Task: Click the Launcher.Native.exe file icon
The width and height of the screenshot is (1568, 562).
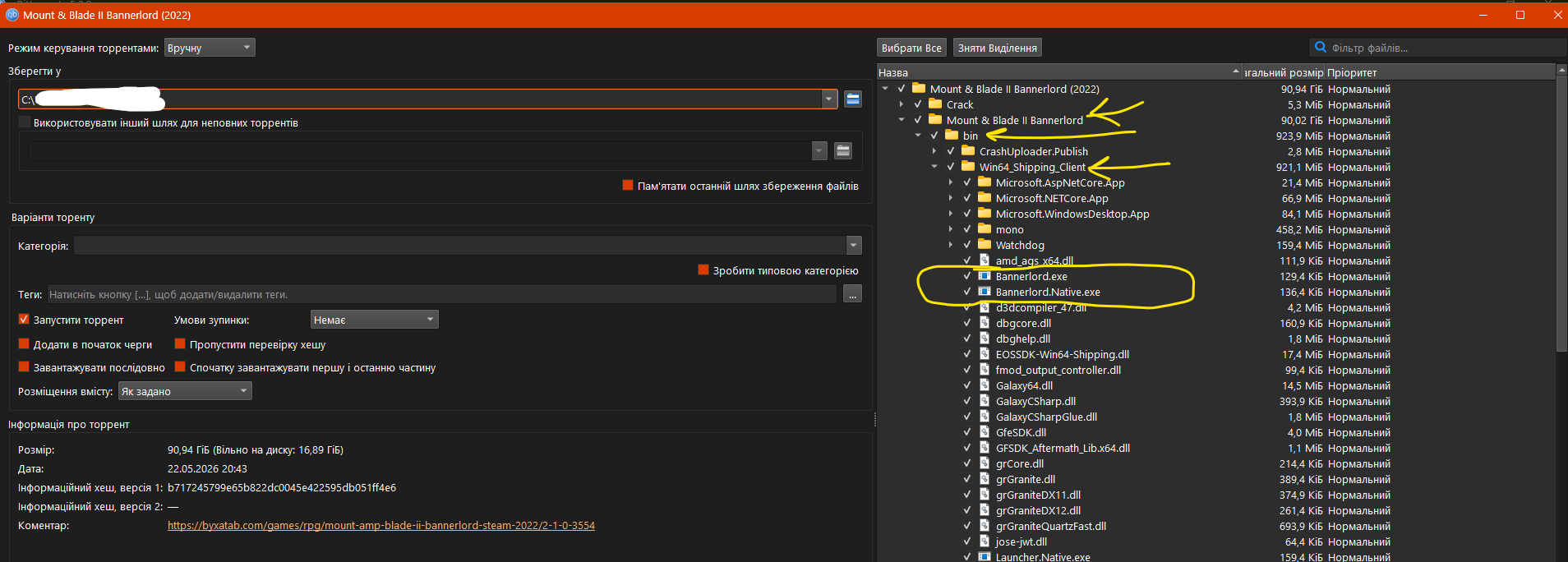Action: point(985,557)
